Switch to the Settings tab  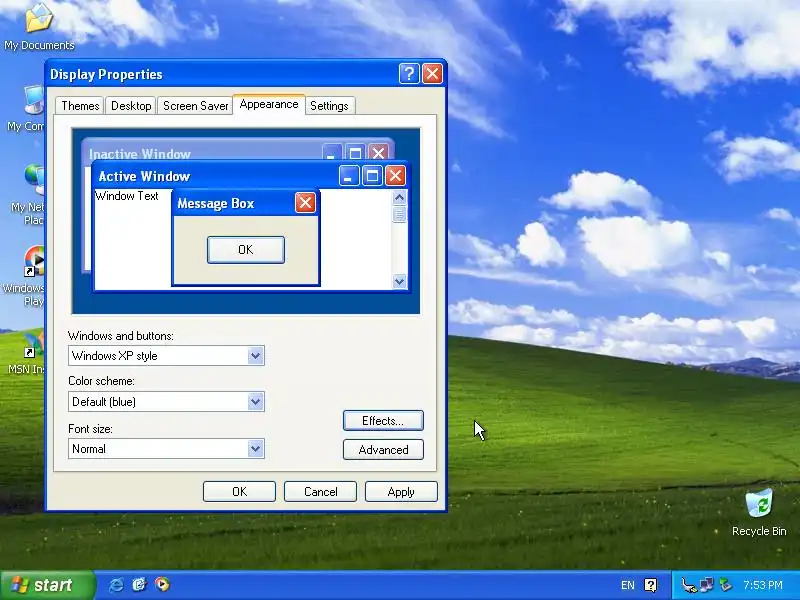(x=329, y=106)
